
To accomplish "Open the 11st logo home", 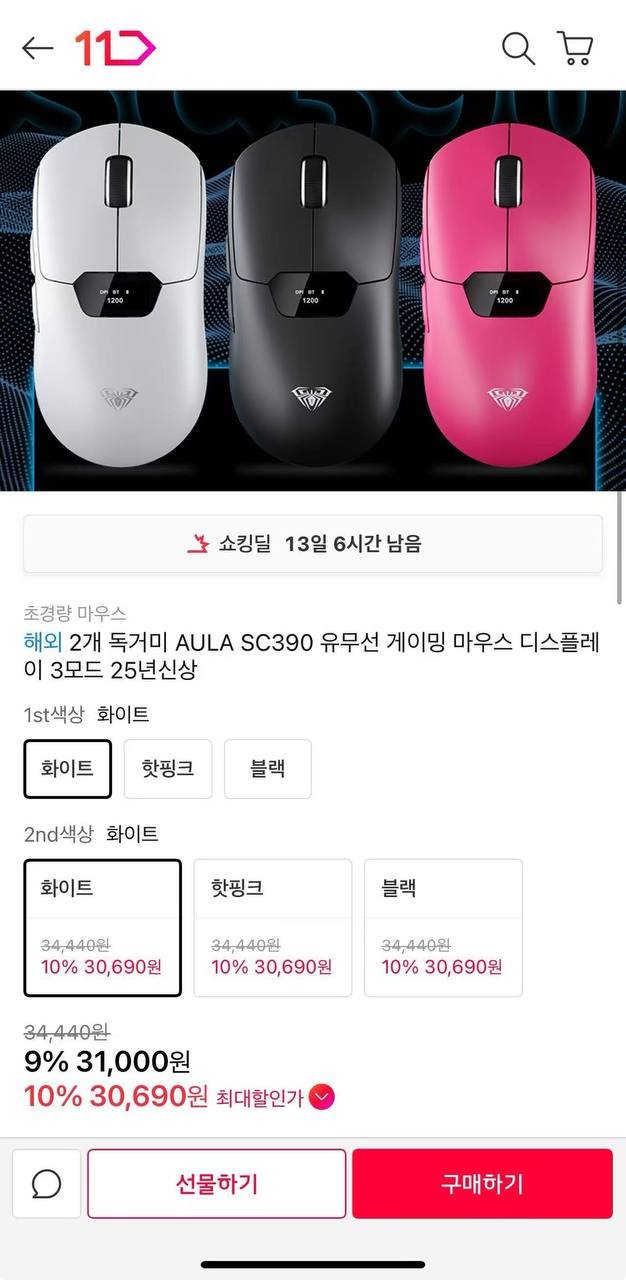I will [115, 48].
